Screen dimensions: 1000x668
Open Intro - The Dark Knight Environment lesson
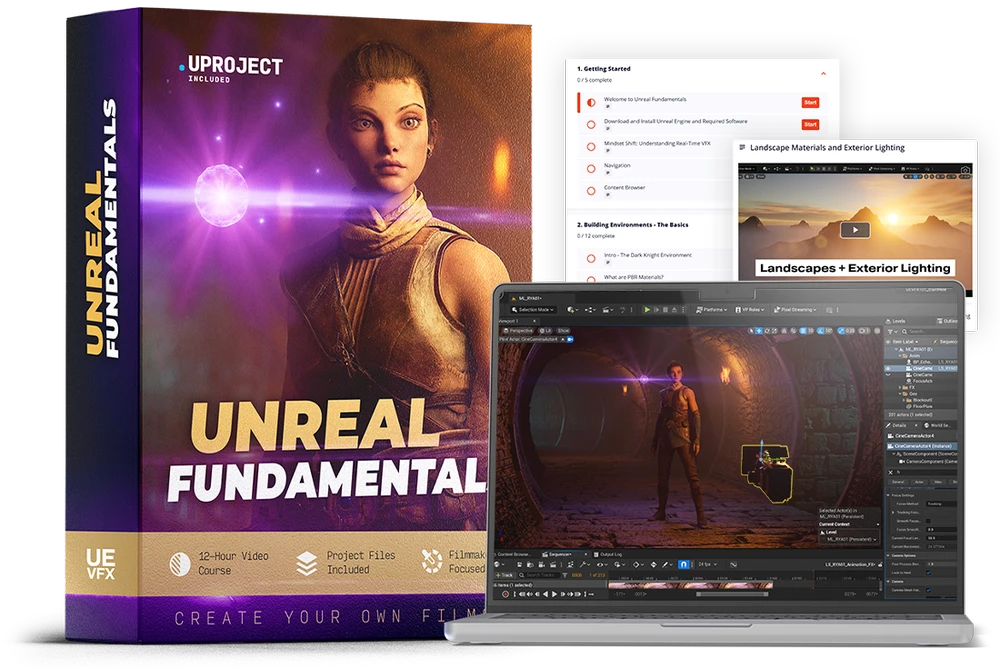pyautogui.click(x=647, y=255)
